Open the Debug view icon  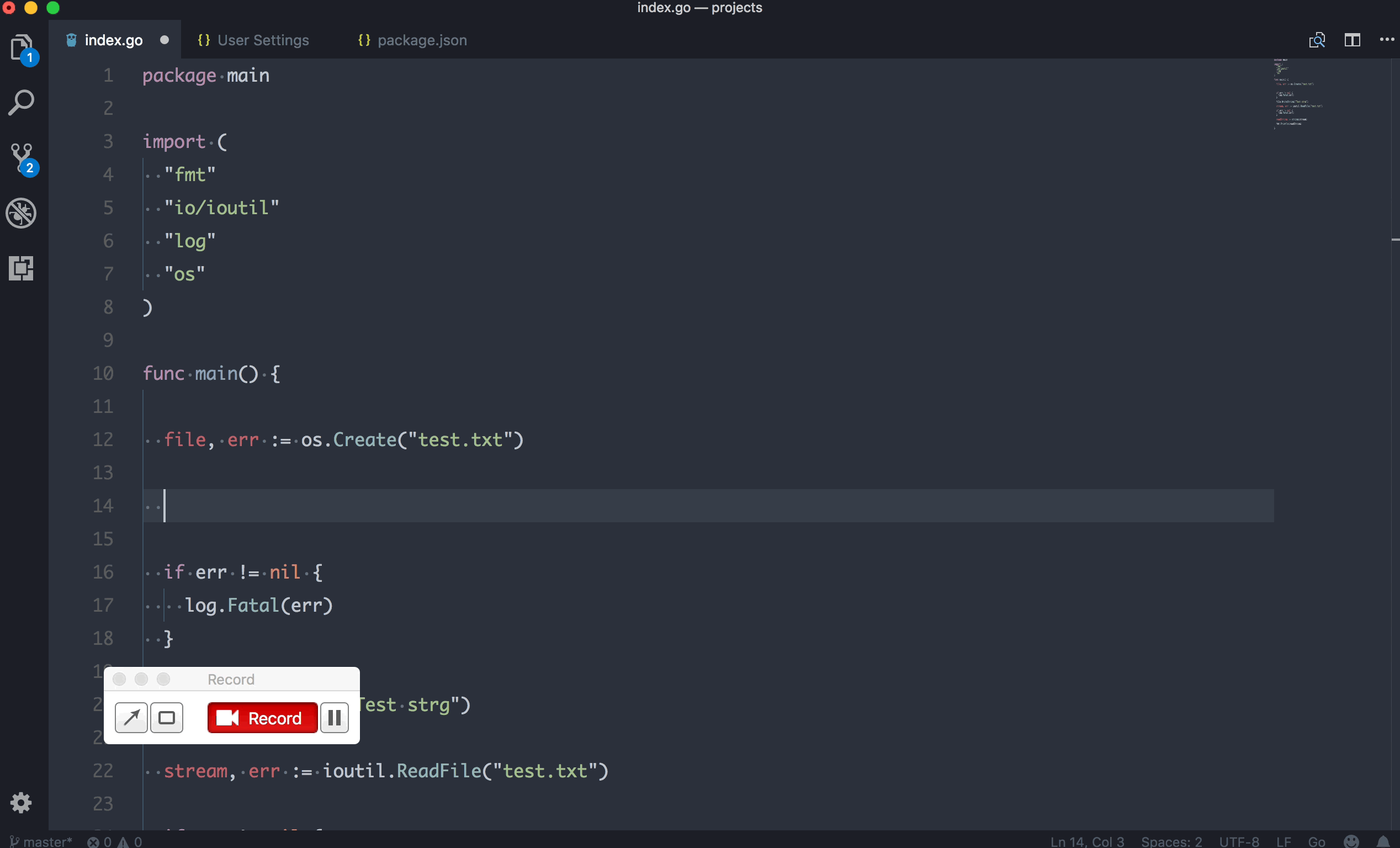[22, 214]
